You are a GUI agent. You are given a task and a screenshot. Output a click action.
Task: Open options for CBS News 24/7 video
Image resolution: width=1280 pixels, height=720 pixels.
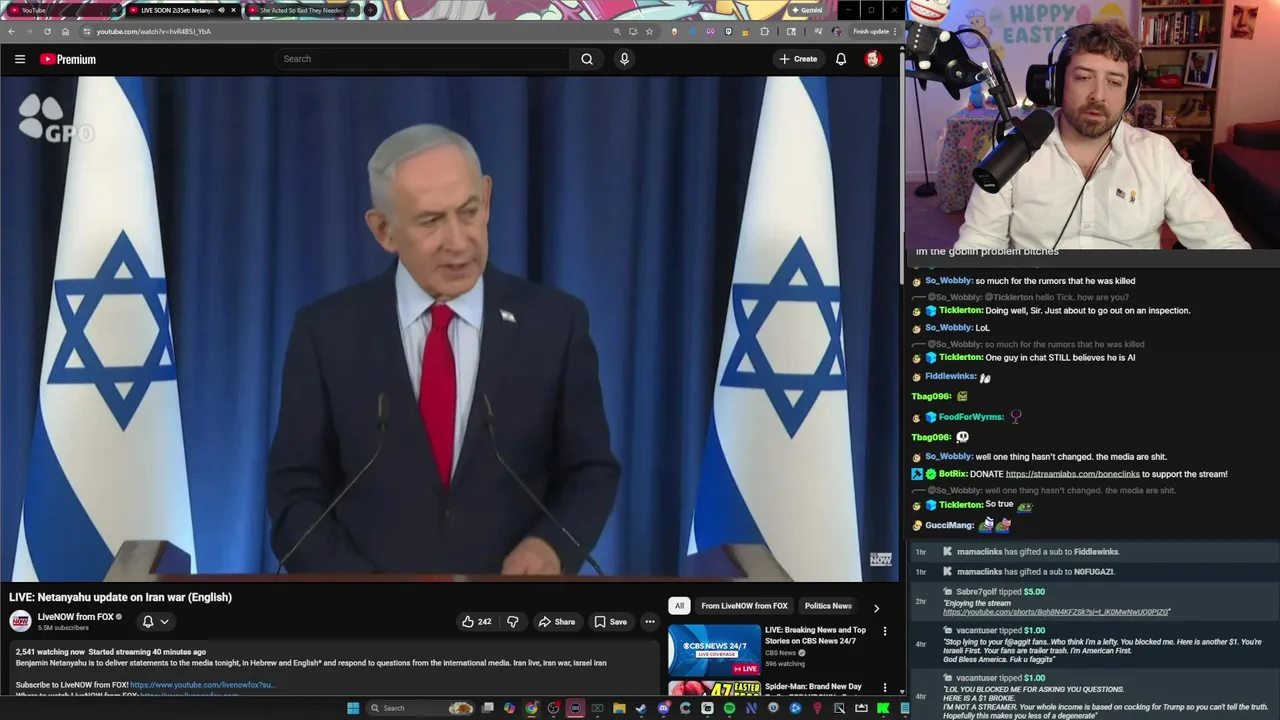884,631
